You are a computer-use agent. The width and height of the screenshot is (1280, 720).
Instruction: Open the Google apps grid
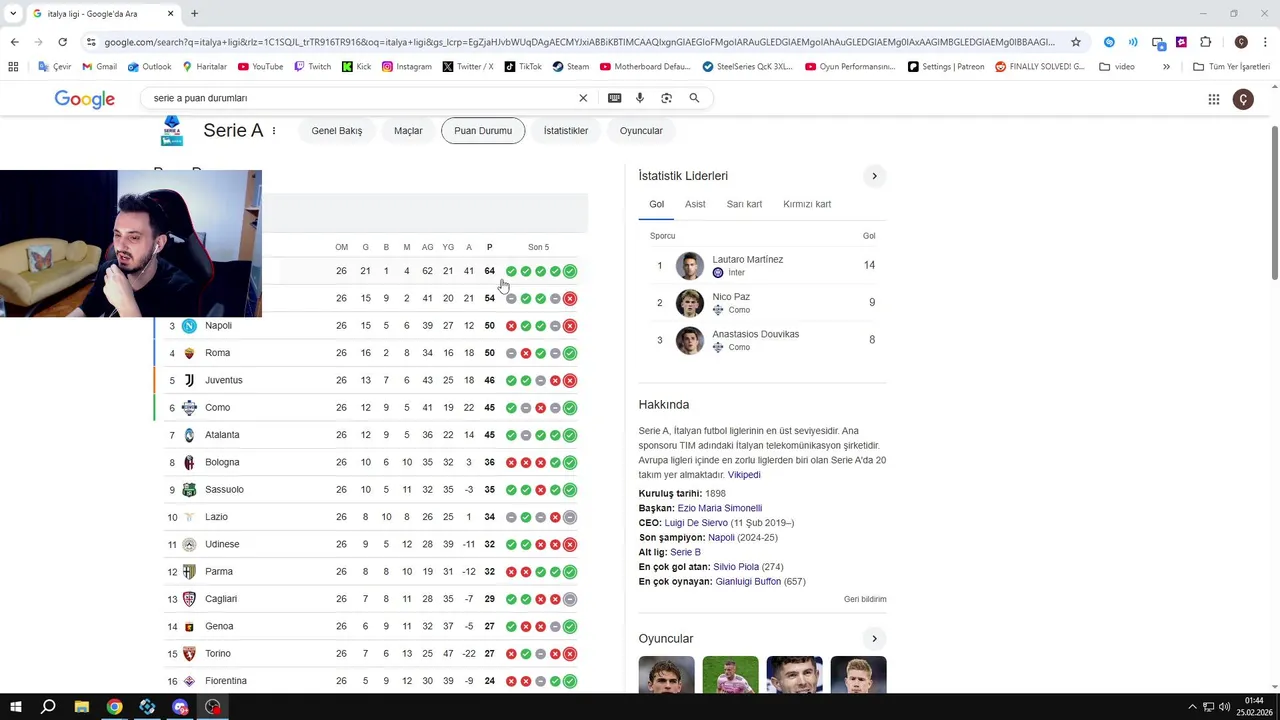pyautogui.click(x=1213, y=99)
